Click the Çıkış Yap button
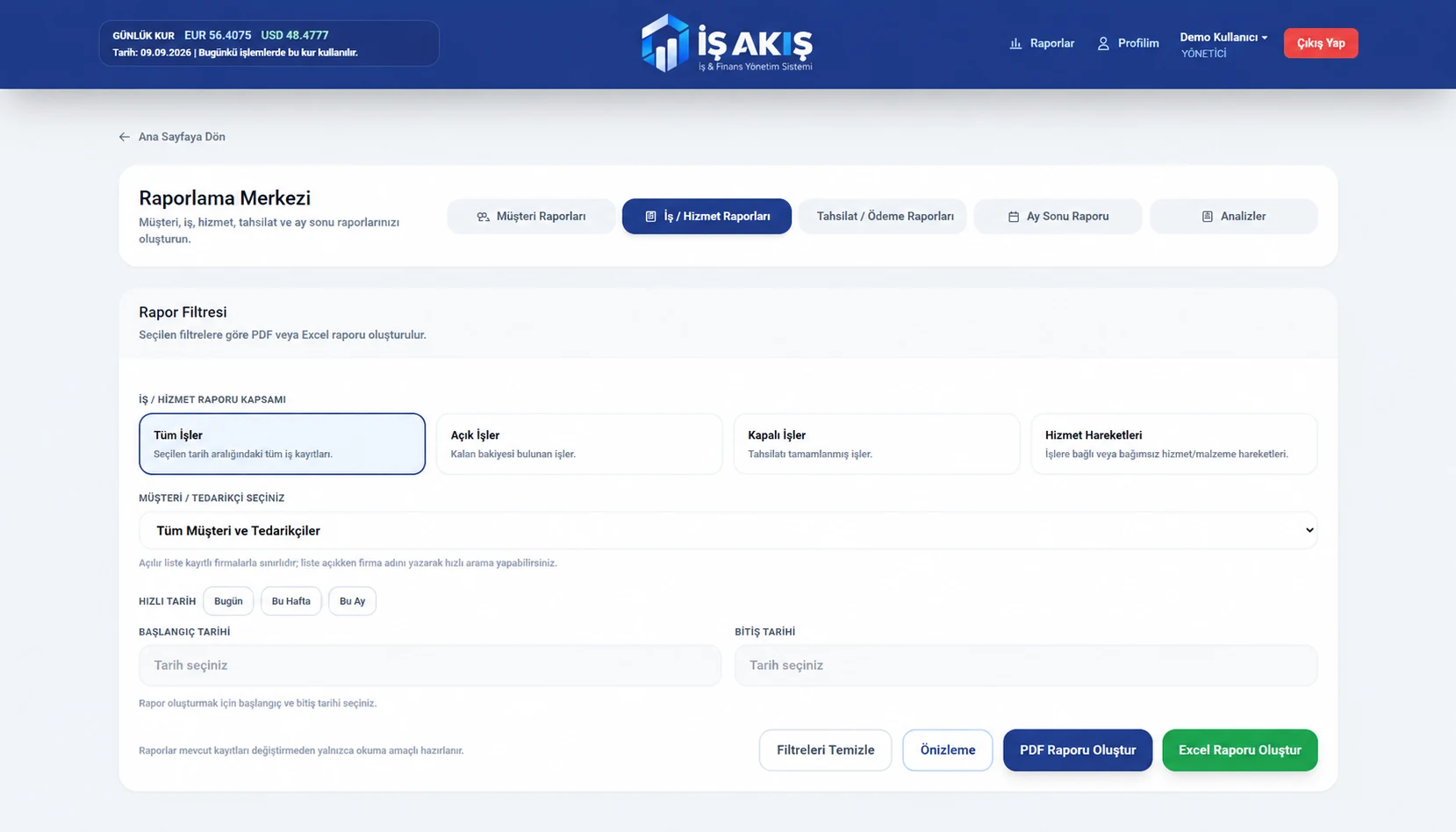This screenshot has width=1456, height=832. pyautogui.click(x=1321, y=43)
